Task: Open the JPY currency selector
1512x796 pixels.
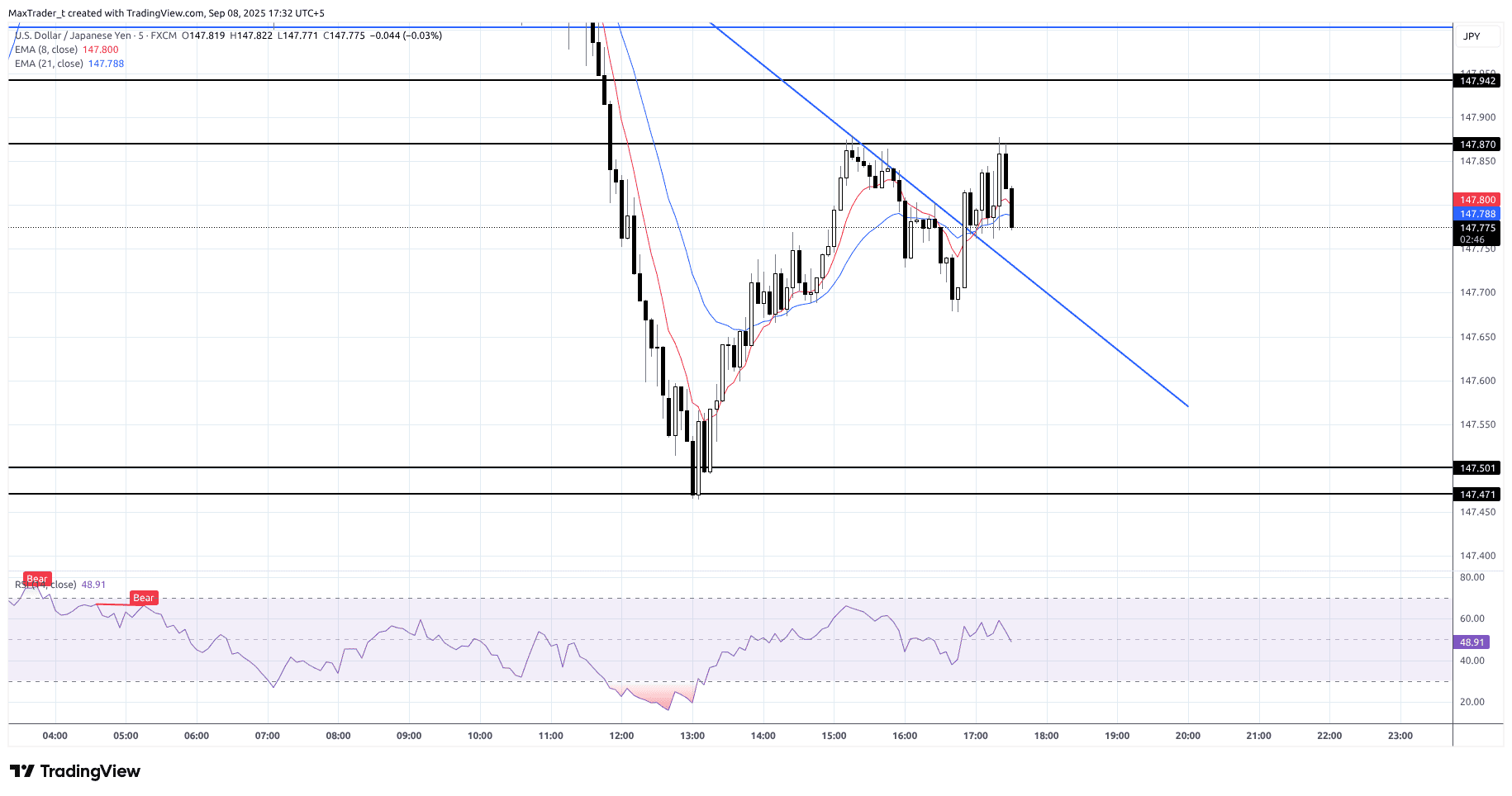Action: click(x=1472, y=36)
